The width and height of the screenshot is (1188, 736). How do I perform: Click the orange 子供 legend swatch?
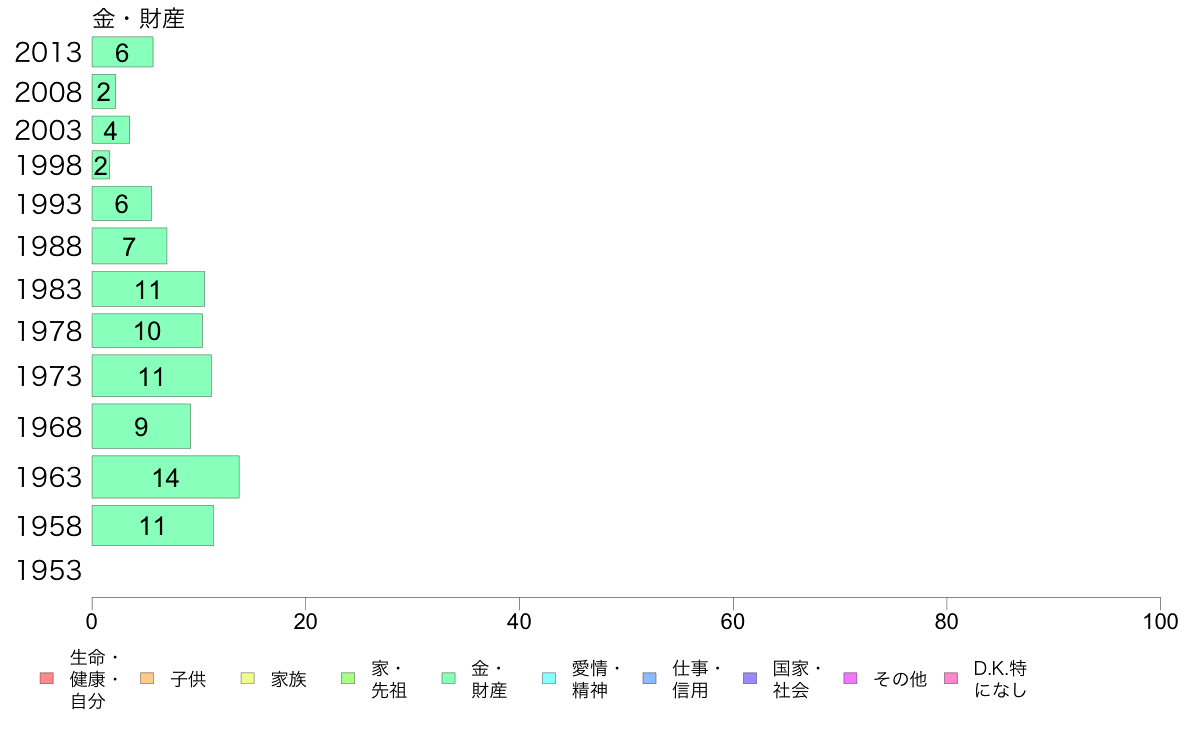[147, 678]
